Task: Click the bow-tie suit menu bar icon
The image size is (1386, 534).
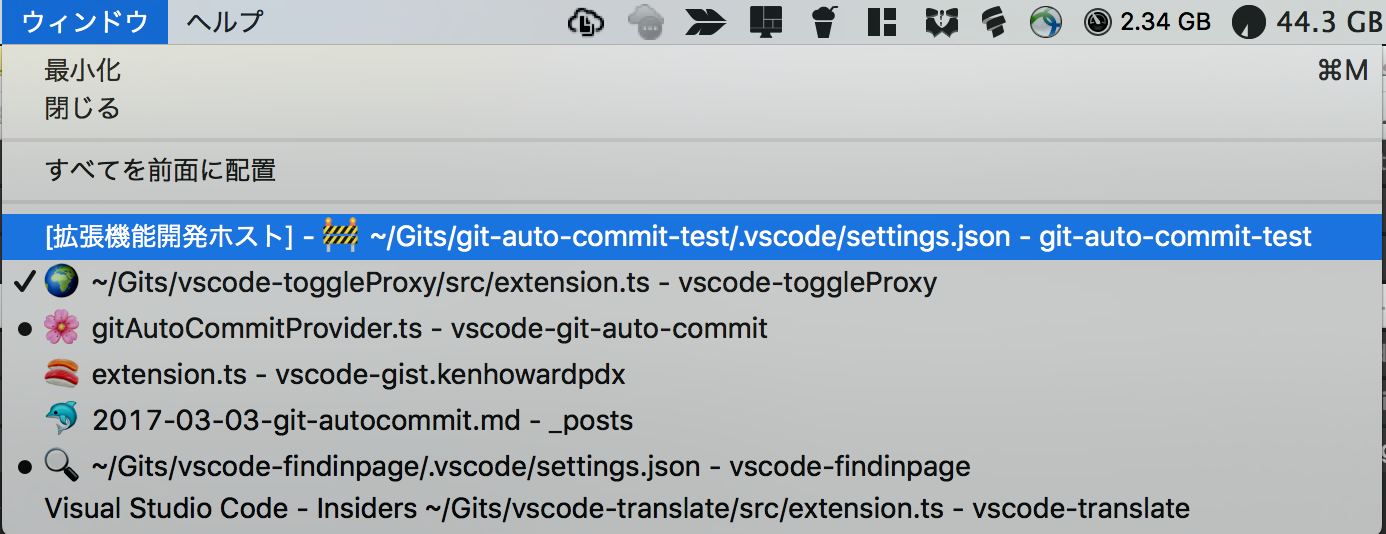Action: click(941, 21)
